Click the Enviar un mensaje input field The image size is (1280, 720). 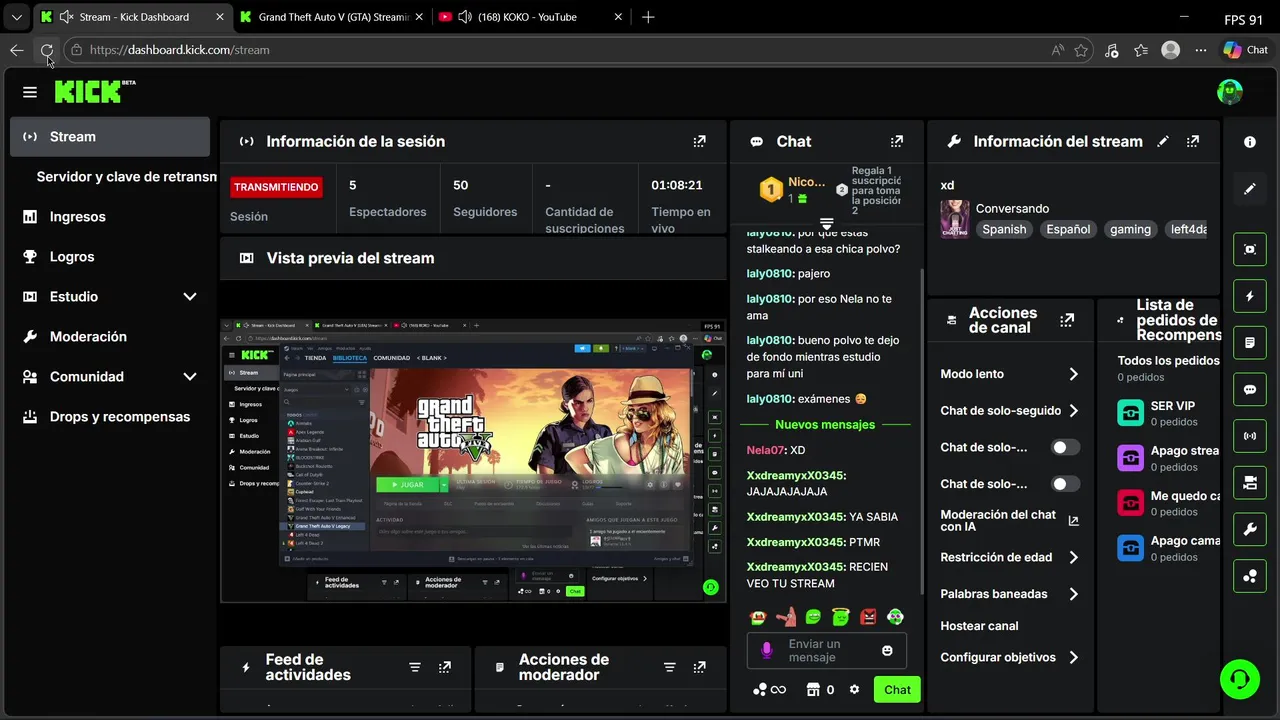point(827,651)
